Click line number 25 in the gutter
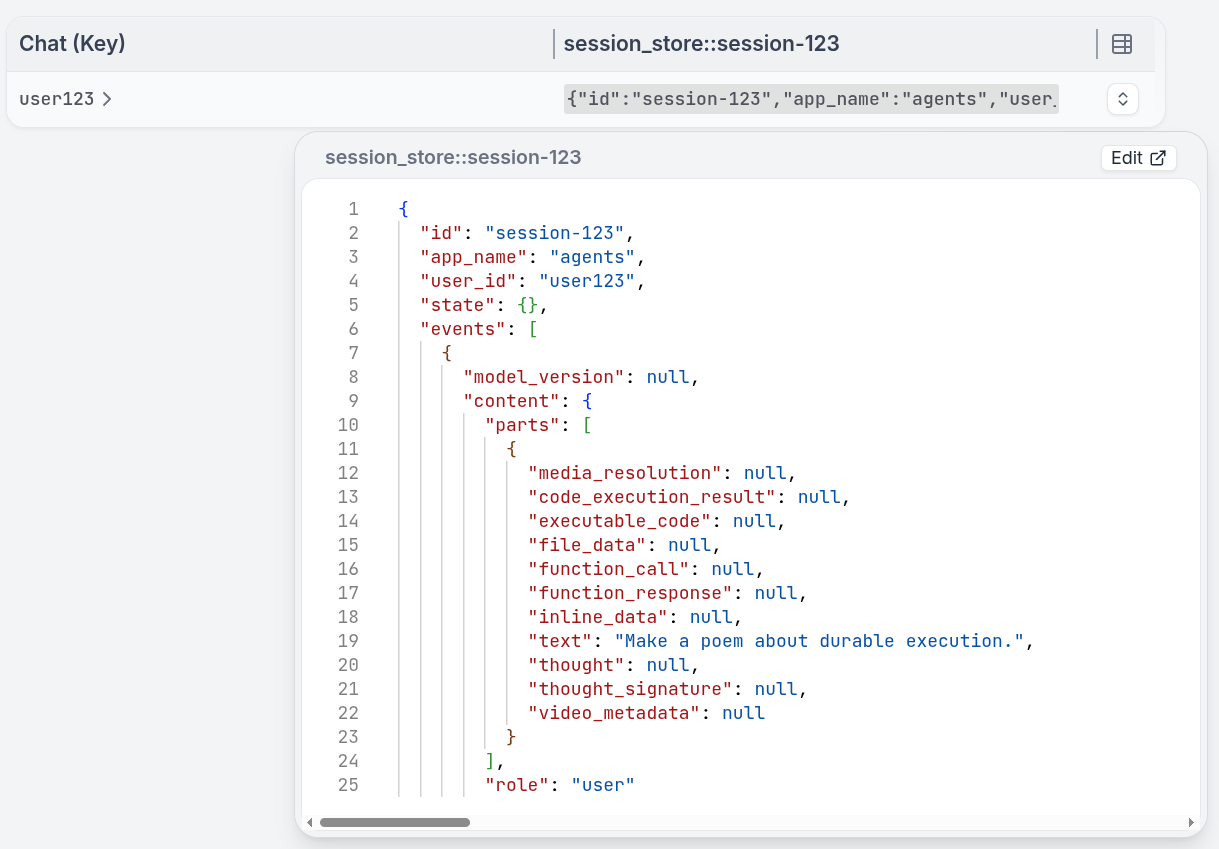1219x849 pixels. (x=348, y=785)
